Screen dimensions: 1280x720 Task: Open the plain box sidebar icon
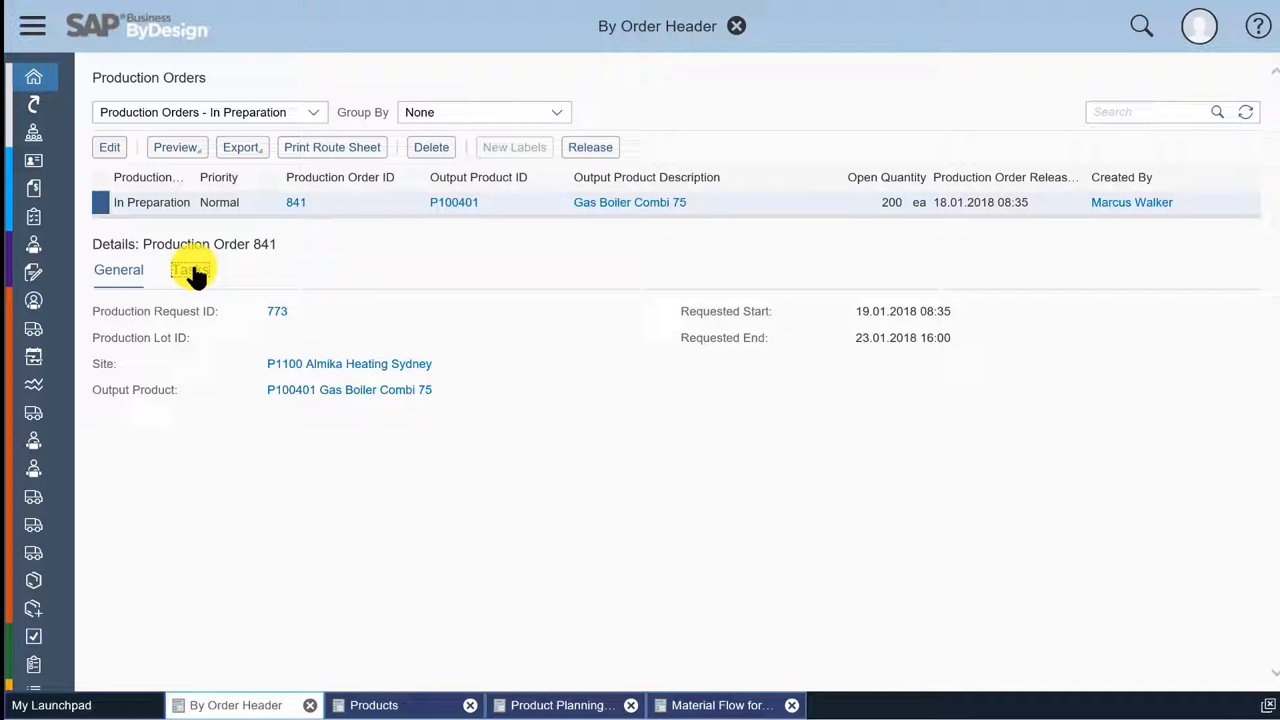(34, 580)
